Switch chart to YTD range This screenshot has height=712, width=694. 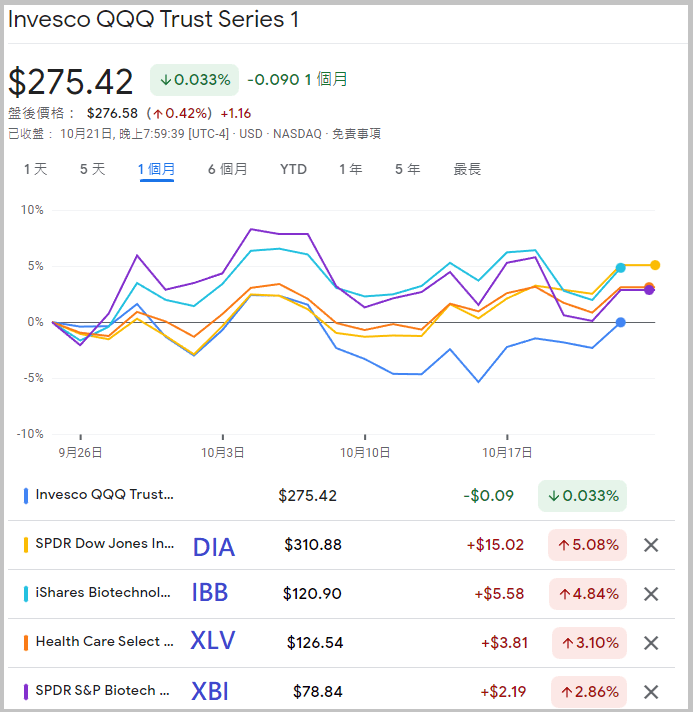click(293, 169)
